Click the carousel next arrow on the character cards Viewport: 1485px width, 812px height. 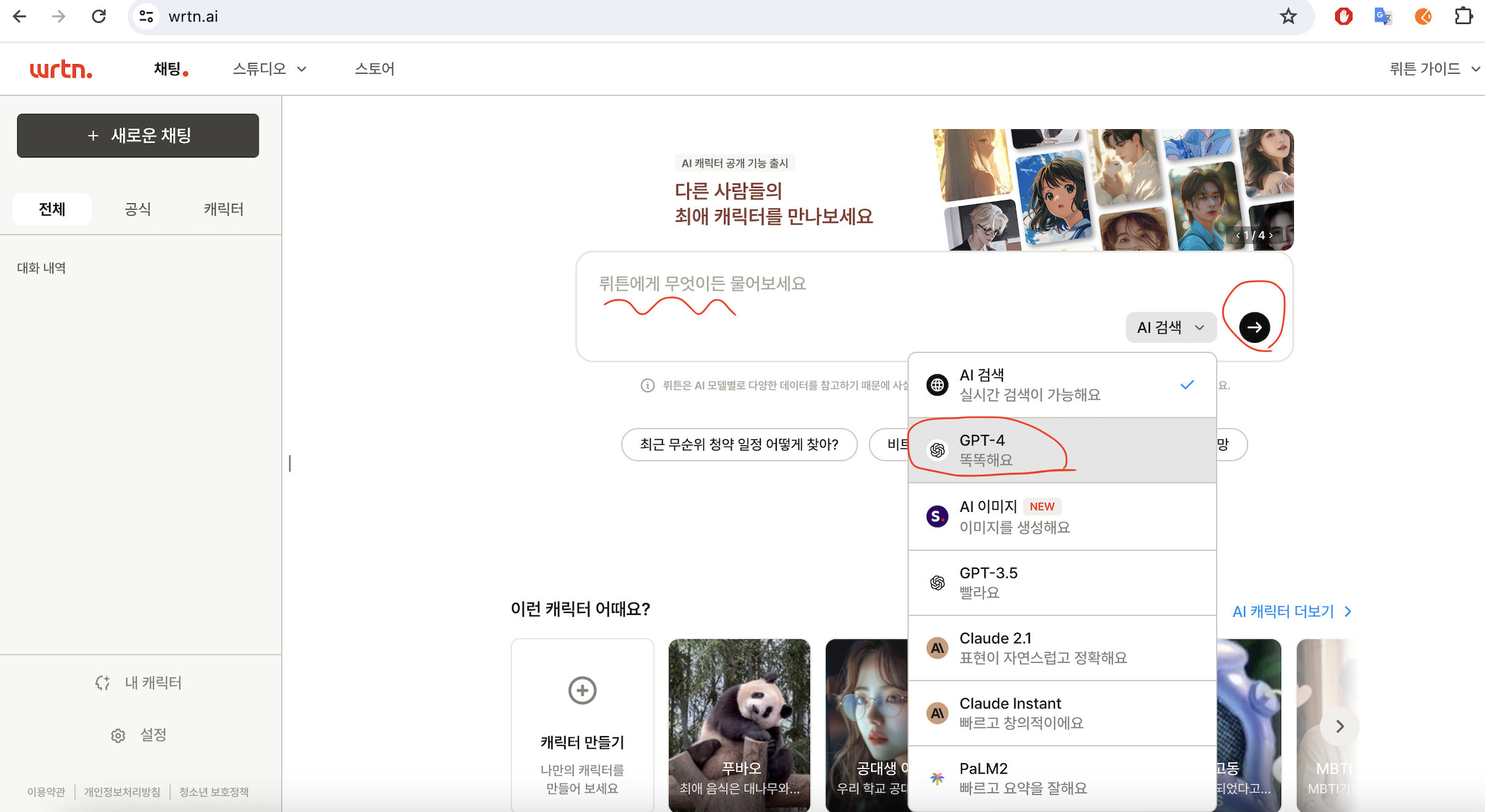[x=1340, y=726]
